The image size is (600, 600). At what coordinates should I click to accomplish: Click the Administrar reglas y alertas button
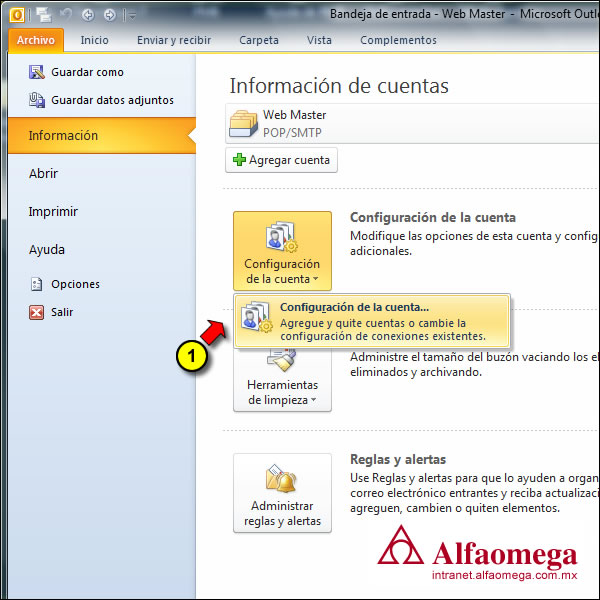point(282,493)
